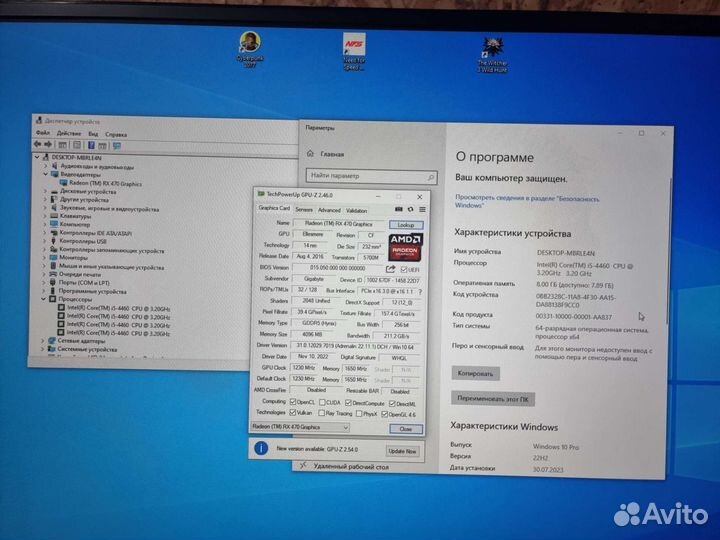Click the Lookup button in GPU-Z
Image resolution: width=720 pixels, height=540 pixels.
coord(406,225)
